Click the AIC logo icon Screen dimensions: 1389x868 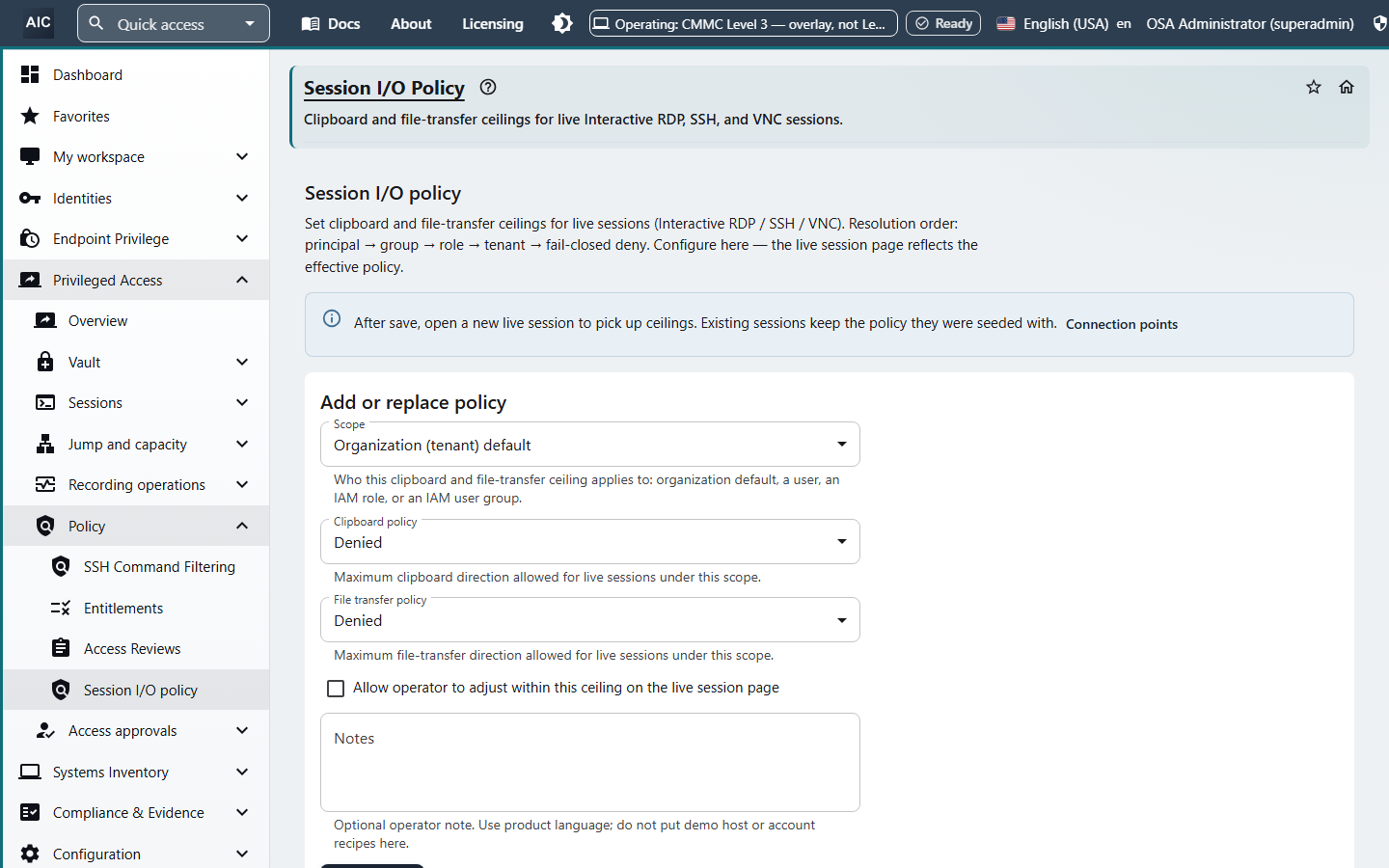click(39, 23)
